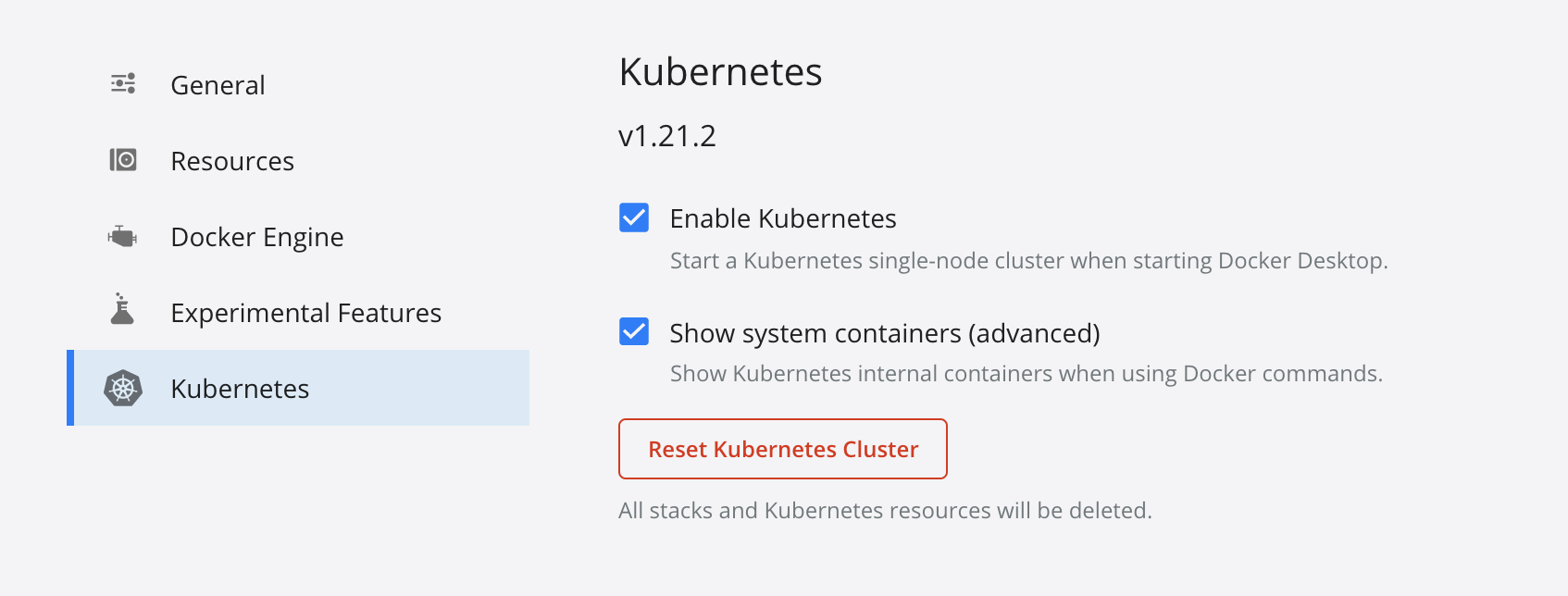Click the highlighted Kubernetes sidebar row

[x=298, y=388]
